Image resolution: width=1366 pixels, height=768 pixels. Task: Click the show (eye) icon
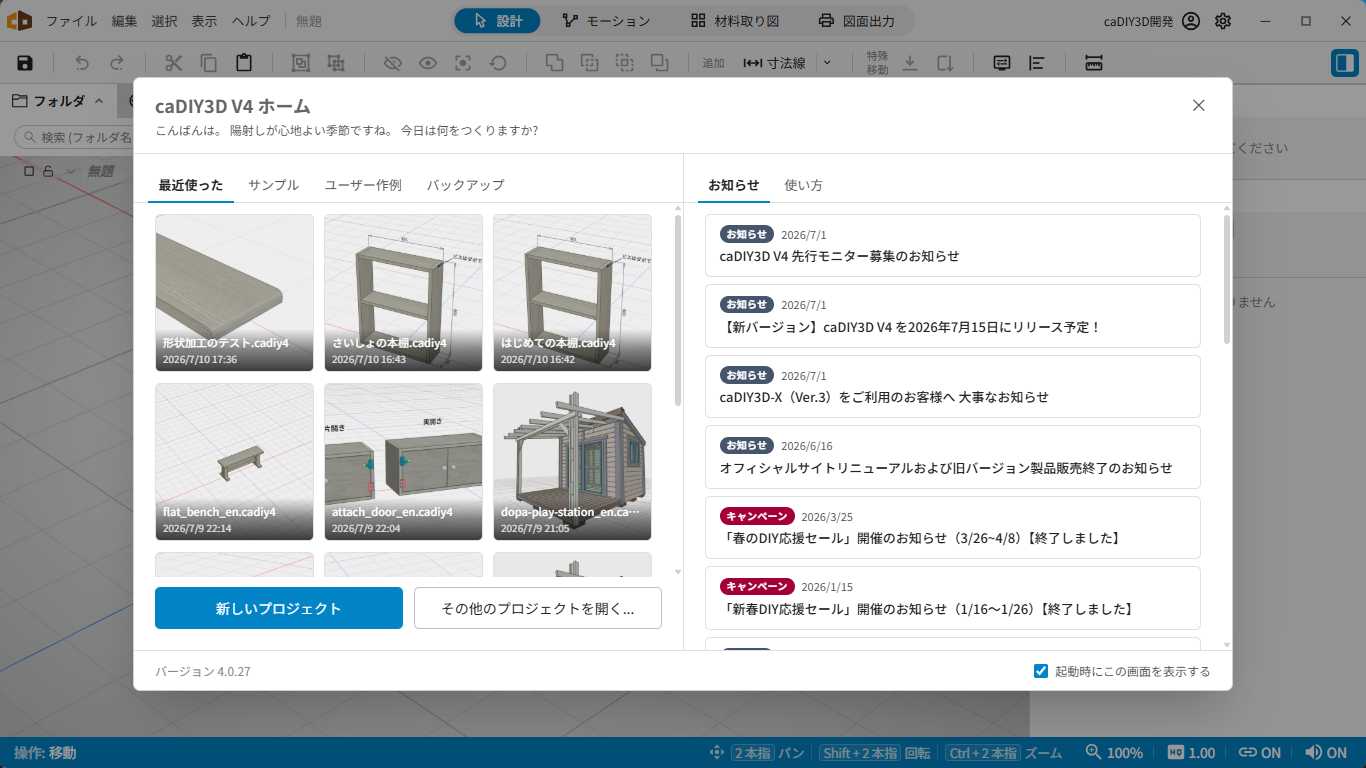pos(428,63)
